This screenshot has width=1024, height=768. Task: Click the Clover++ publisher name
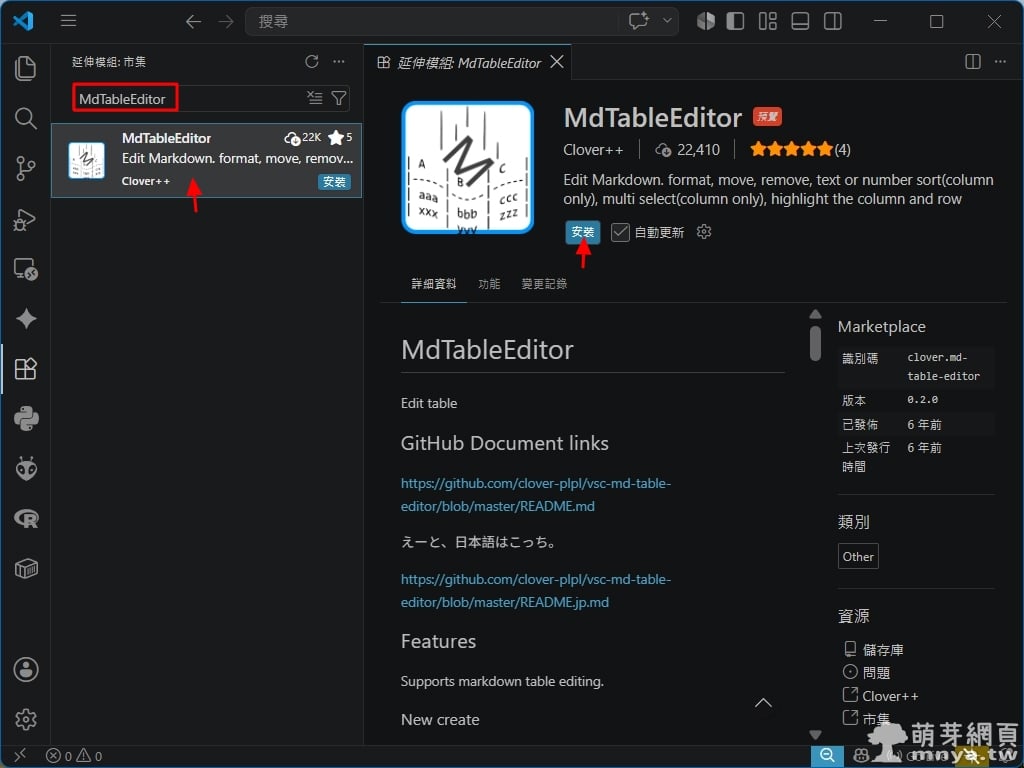593,150
